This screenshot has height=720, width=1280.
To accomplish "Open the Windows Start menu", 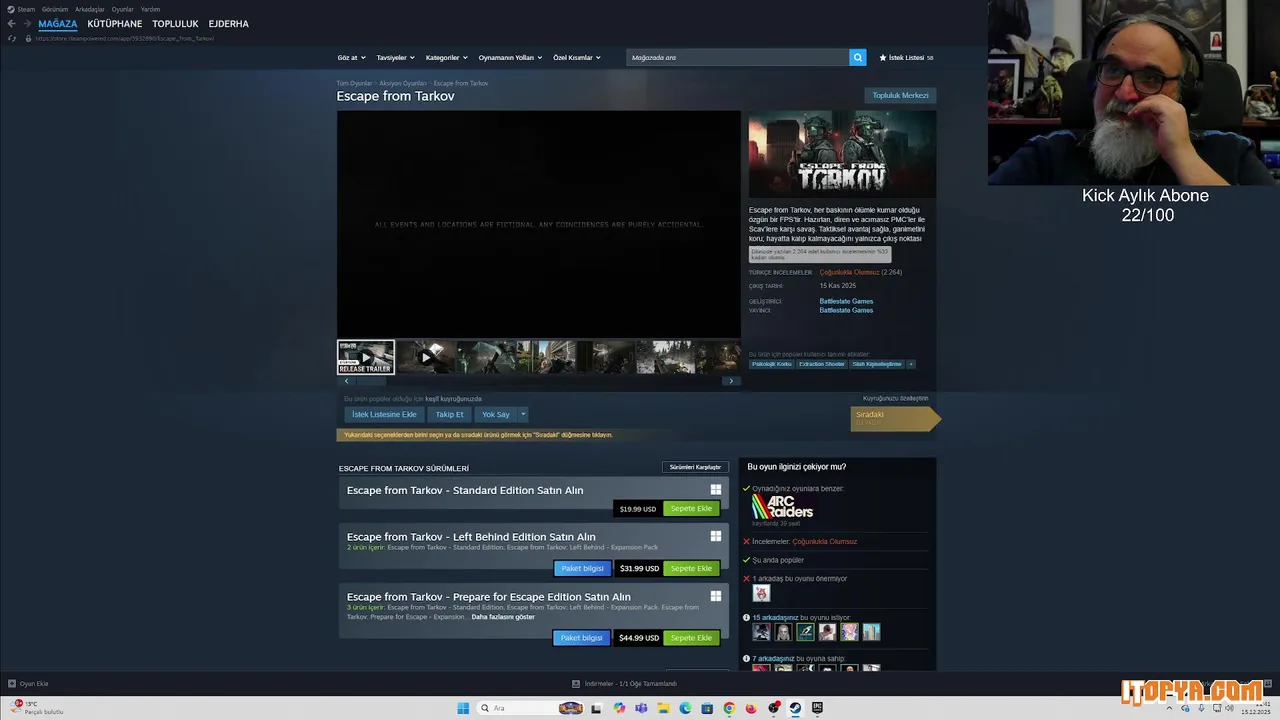I will coord(463,708).
